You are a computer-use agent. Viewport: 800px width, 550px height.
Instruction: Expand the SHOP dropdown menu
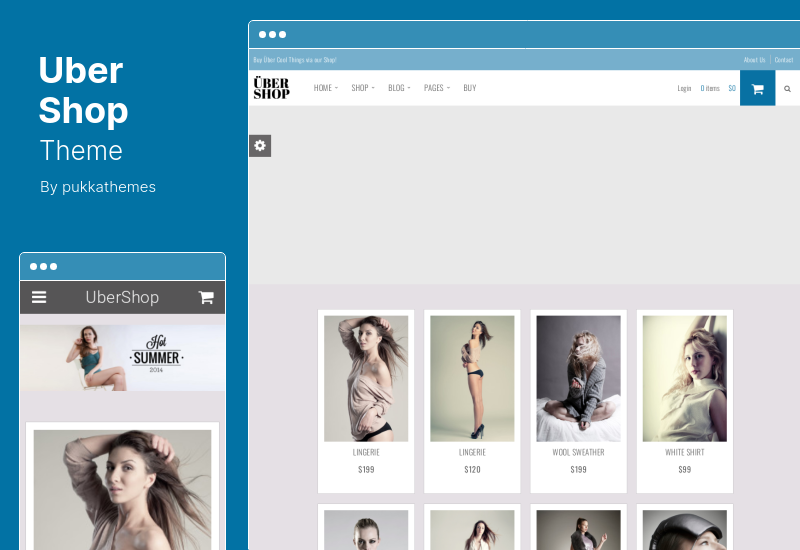click(363, 88)
